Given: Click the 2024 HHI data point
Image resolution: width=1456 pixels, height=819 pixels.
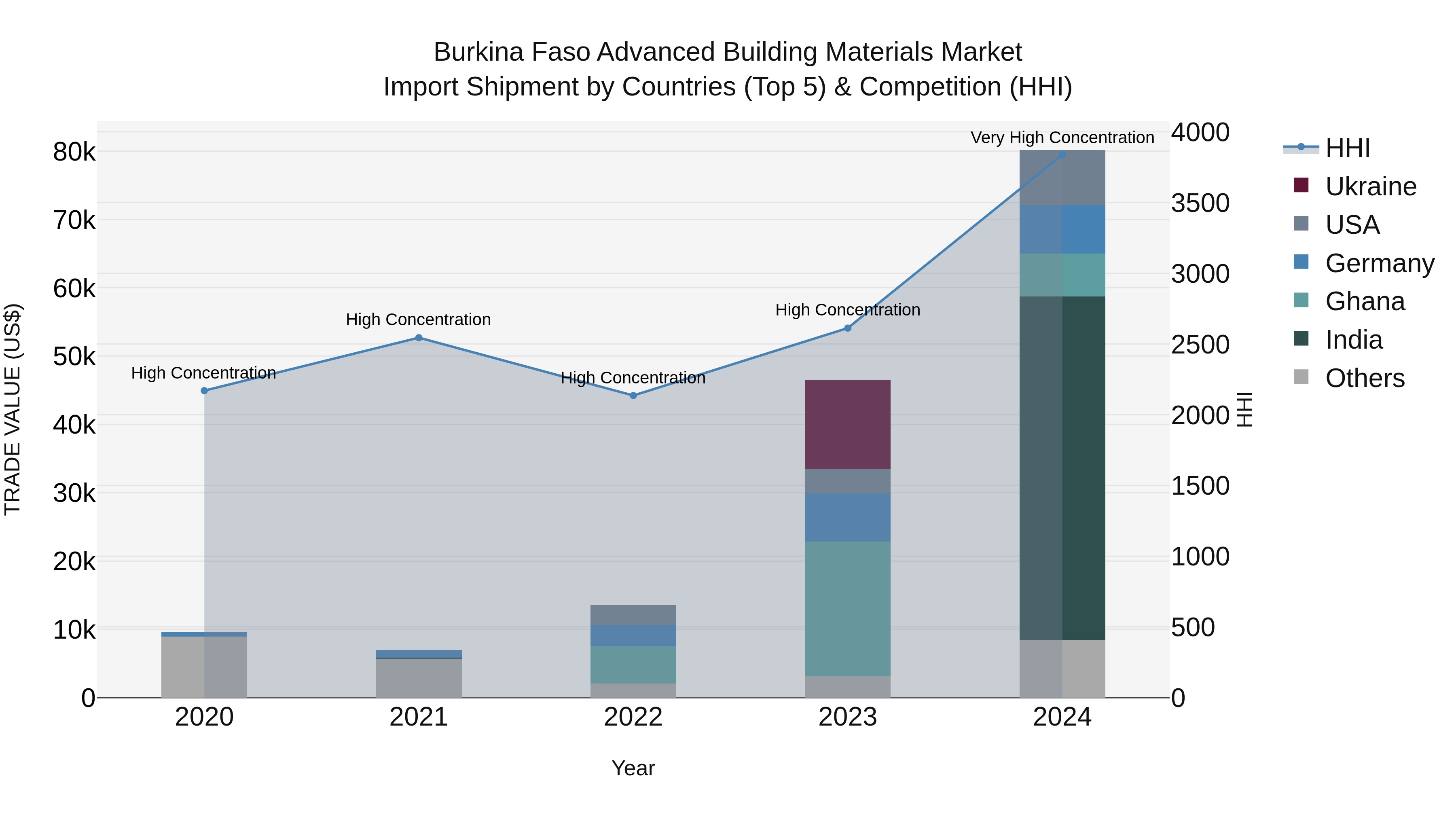Looking at the screenshot, I should tap(1062, 154).
